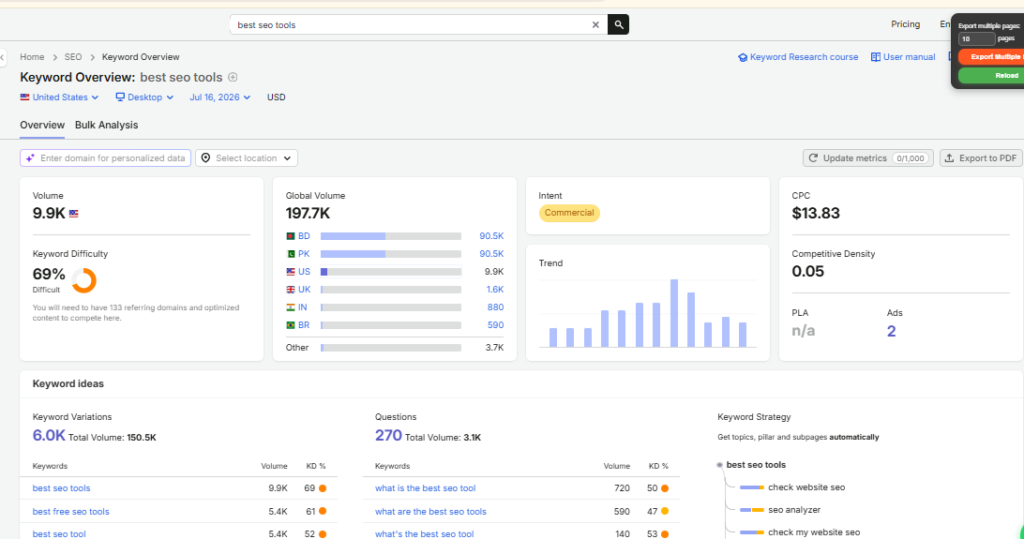Click the location pin icon
The height and width of the screenshot is (539, 1024).
point(206,158)
